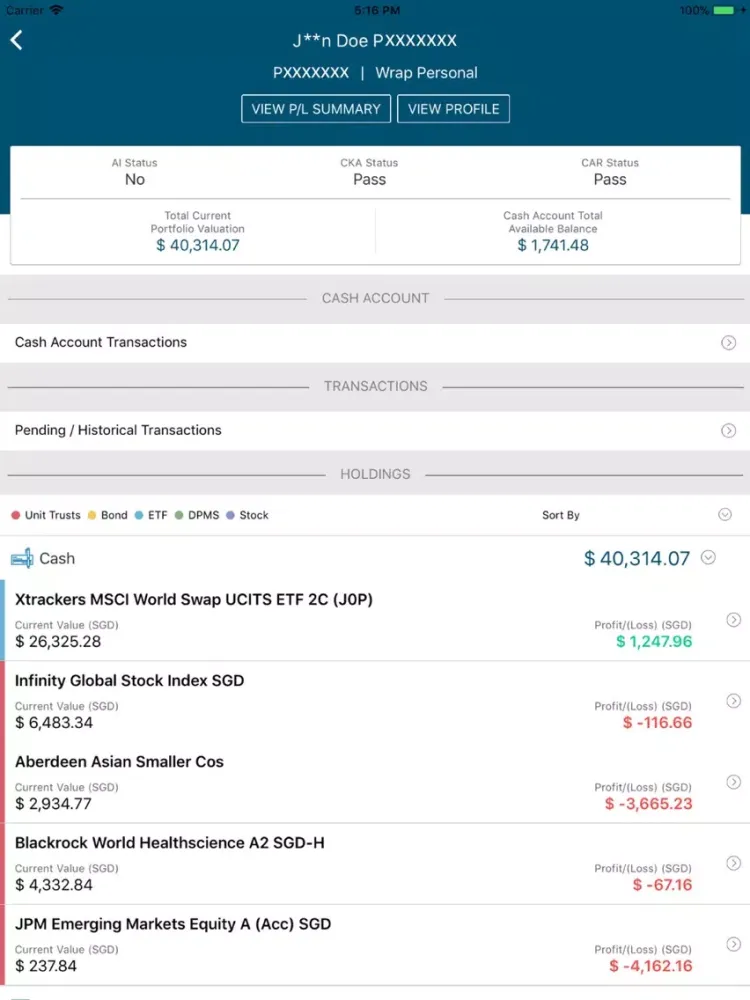Expand the Sort By dropdown chevron
Image resolution: width=750 pixels, height=1000 pixels.
(725, 515)
